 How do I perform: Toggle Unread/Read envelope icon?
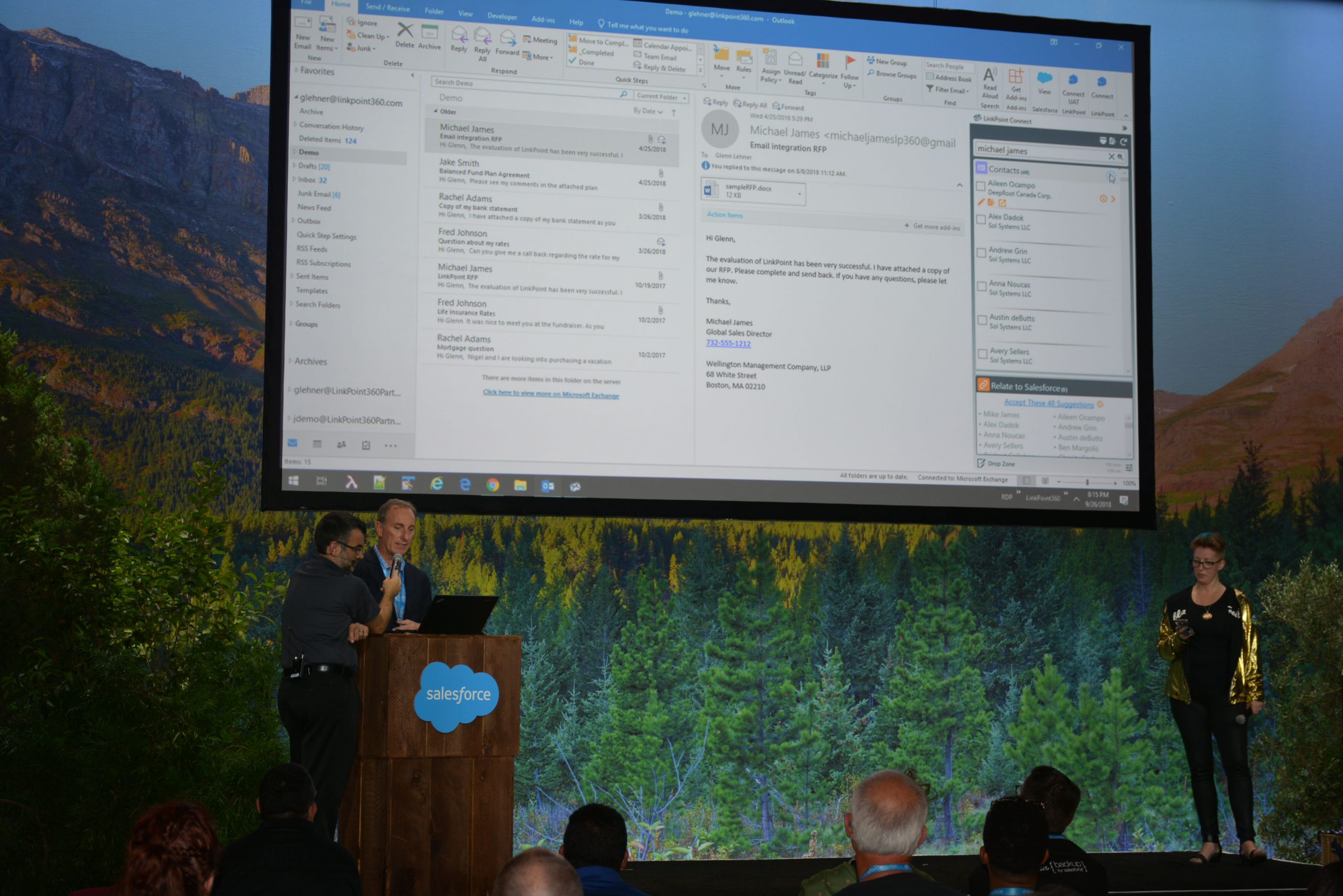pyautogui.click(x=795, y=59)
